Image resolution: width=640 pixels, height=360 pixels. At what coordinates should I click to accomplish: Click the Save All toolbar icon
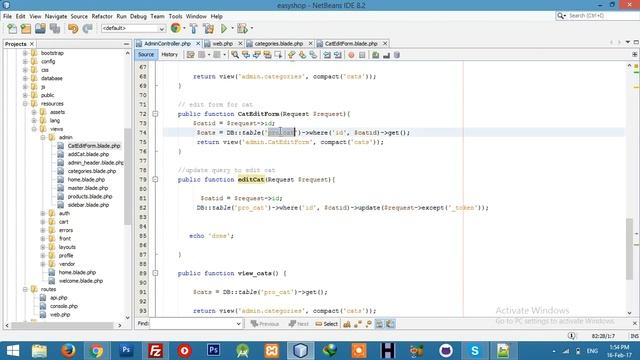pyautogui.click(x=55, y=28)
